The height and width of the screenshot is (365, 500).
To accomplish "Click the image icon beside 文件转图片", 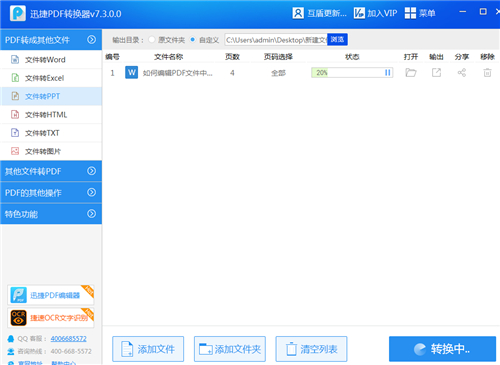I will click(15, 151).
